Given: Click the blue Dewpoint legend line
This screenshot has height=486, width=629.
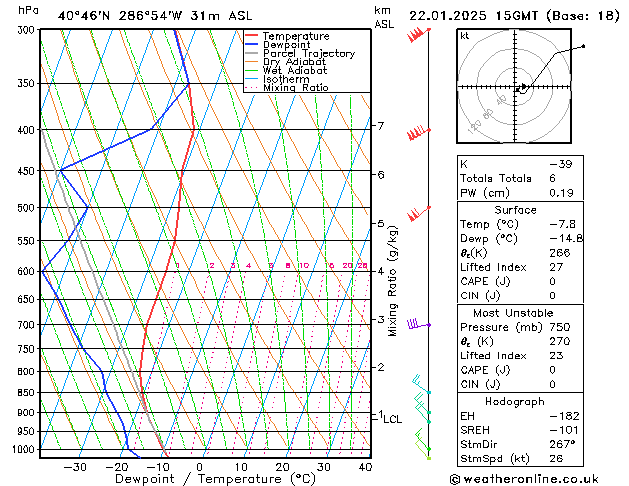Looking at the screenshot, I should tap(251, 45).
